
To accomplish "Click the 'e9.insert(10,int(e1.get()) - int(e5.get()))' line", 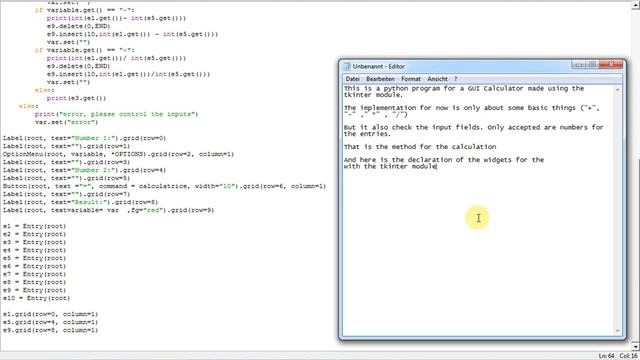I will click(132, 34).
